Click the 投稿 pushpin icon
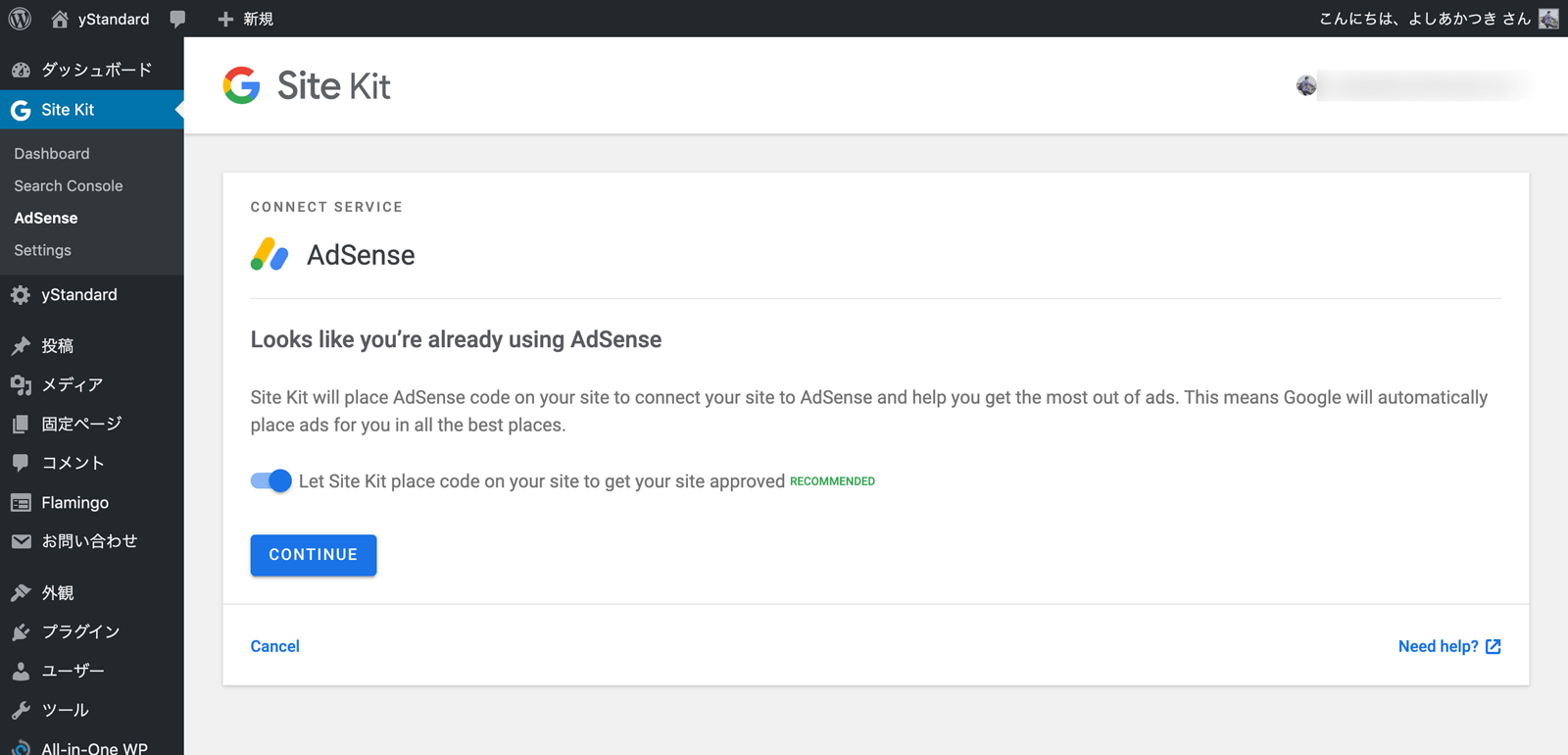Image resolution: width=1568 pixels, height=755 pixels. (x=21, y=345)
